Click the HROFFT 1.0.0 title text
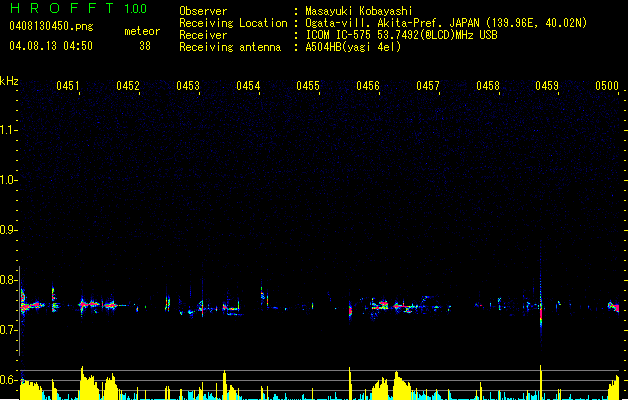 click(79, 8)
